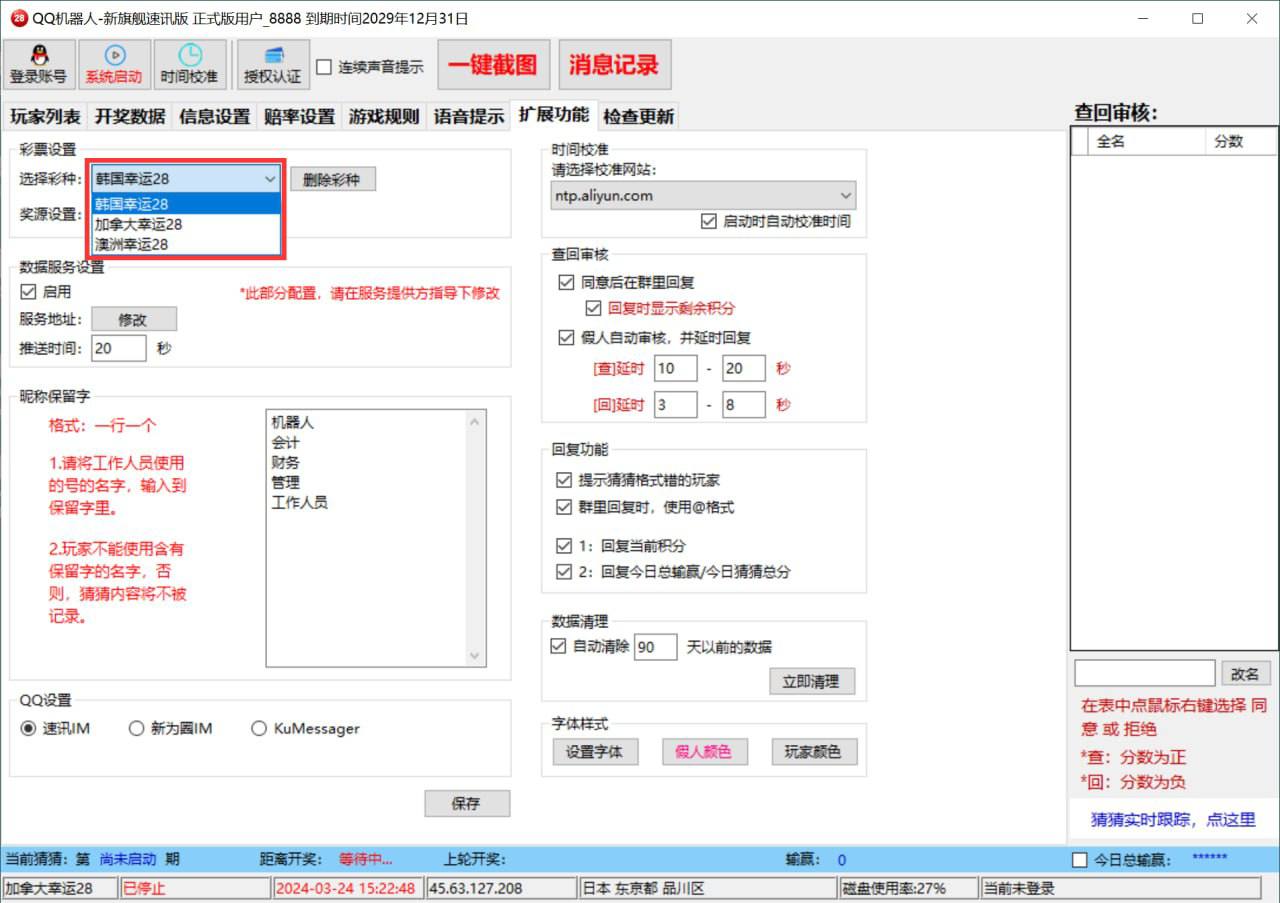
Task: Choose 澳洲幸运28 in dropdown list
Action: pos(186,244)
